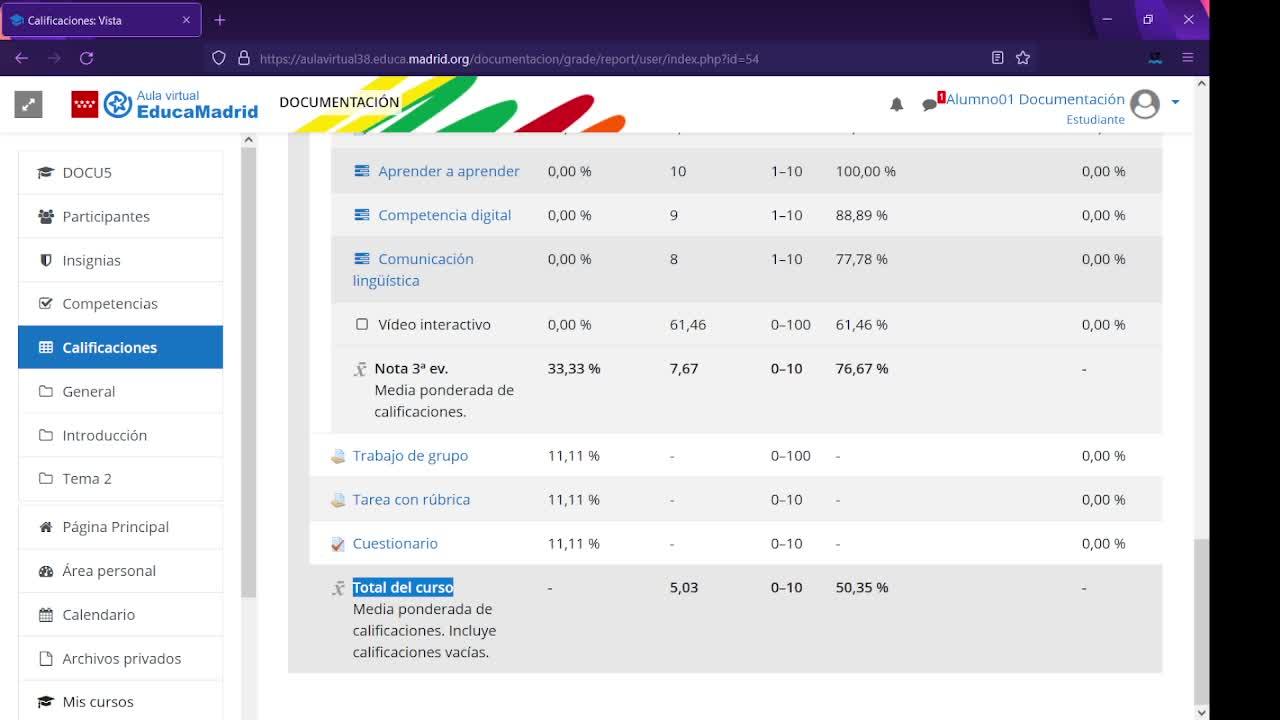
Task: Click the Competencia digital forum icon
Action: [x=362, y=215]
